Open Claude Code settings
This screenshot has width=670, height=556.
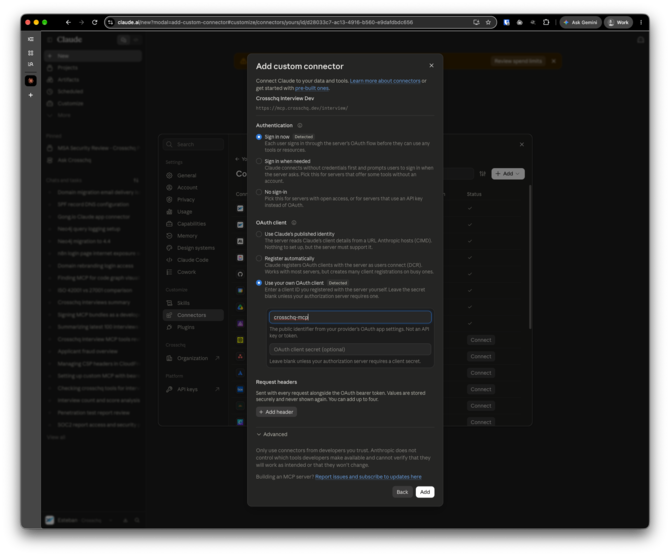tap(193, 260)
